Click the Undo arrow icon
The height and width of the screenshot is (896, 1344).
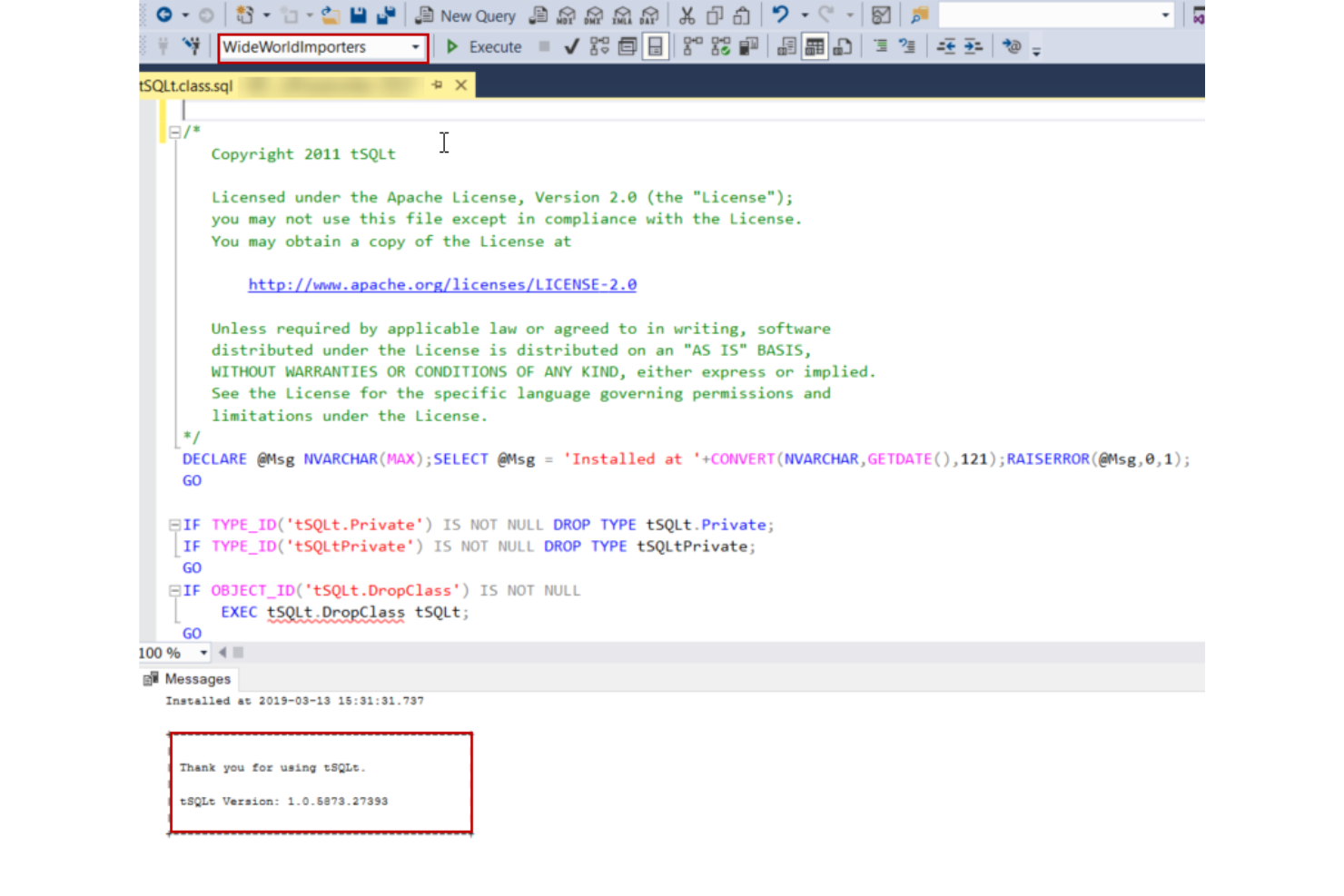click(780, 15)
